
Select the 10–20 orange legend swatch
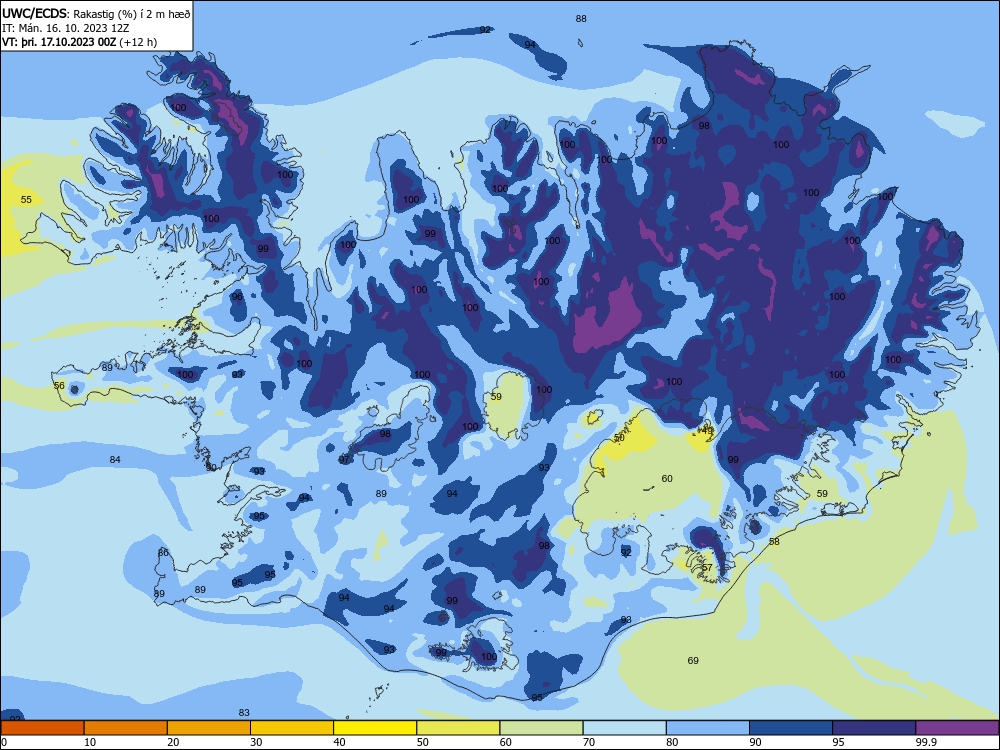tap(126, 728)
